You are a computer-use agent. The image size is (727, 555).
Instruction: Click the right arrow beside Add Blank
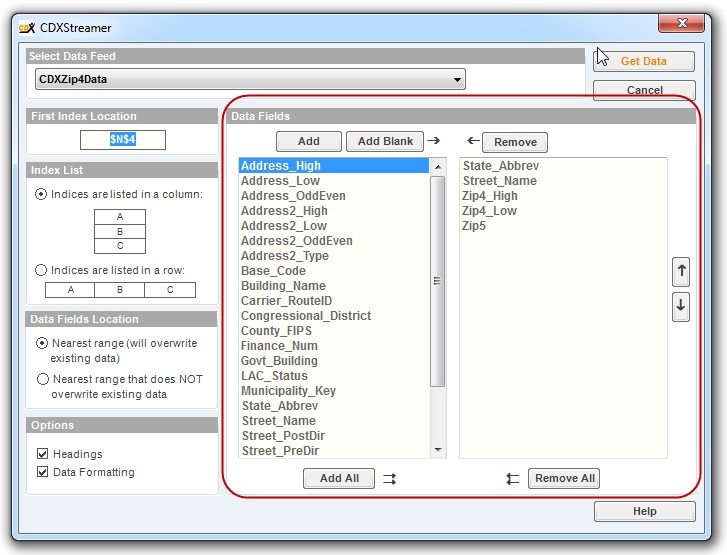(434, 140)
